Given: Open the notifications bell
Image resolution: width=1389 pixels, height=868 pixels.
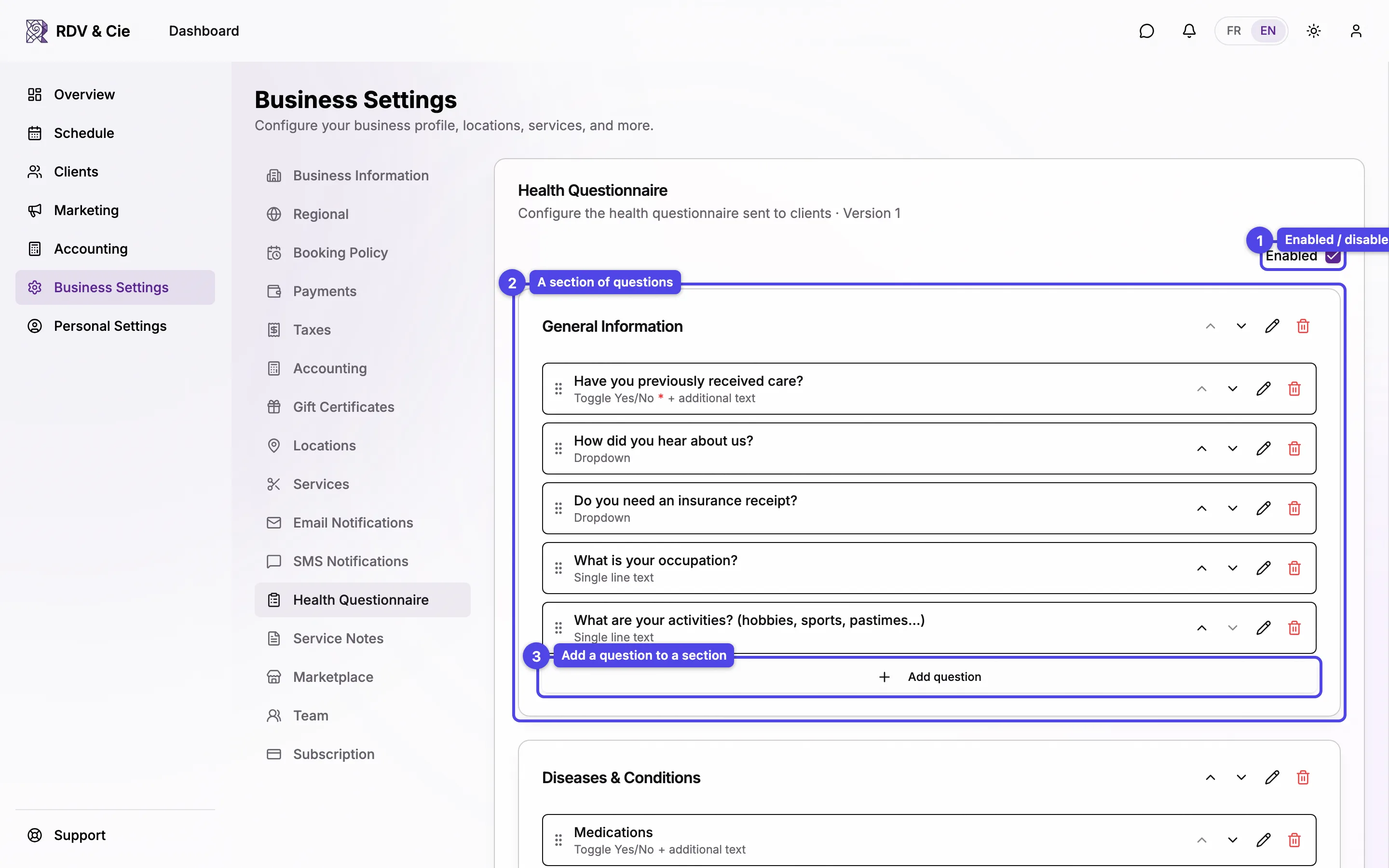Looking at the screenshot, I should [1189, 31].
